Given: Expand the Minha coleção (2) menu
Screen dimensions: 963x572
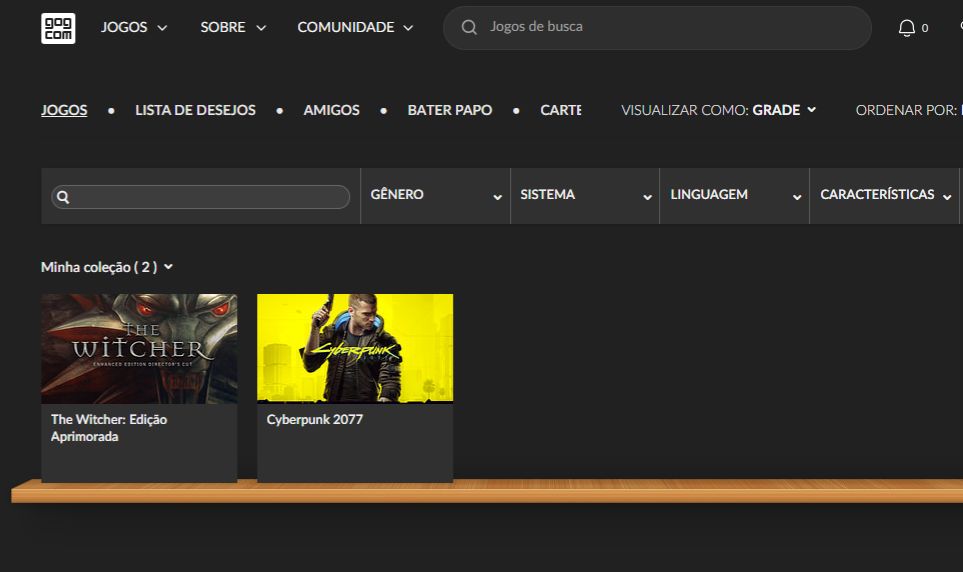Looking at the screenshot, I should point(107,267).
